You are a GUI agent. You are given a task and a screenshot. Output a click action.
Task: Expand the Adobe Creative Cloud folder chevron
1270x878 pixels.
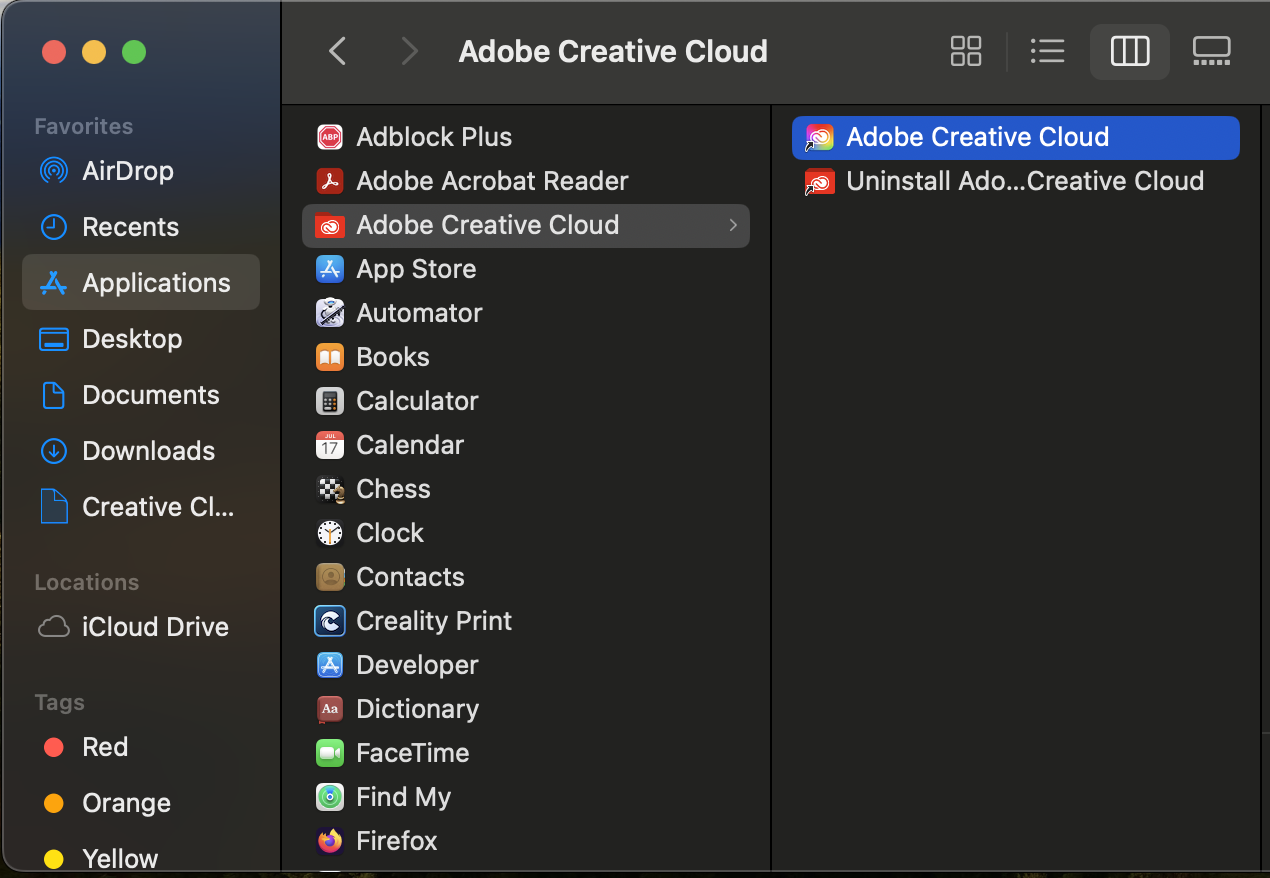pyautogui.click(x=733, y=225)
